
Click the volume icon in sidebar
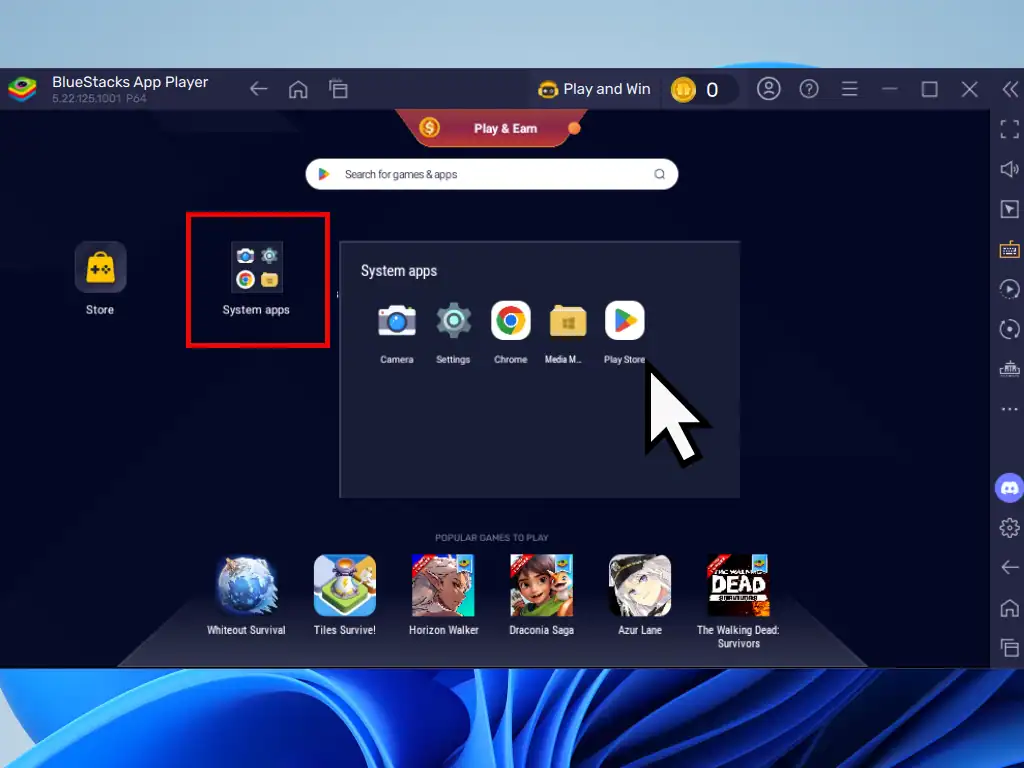click(x=1009, y=169)
